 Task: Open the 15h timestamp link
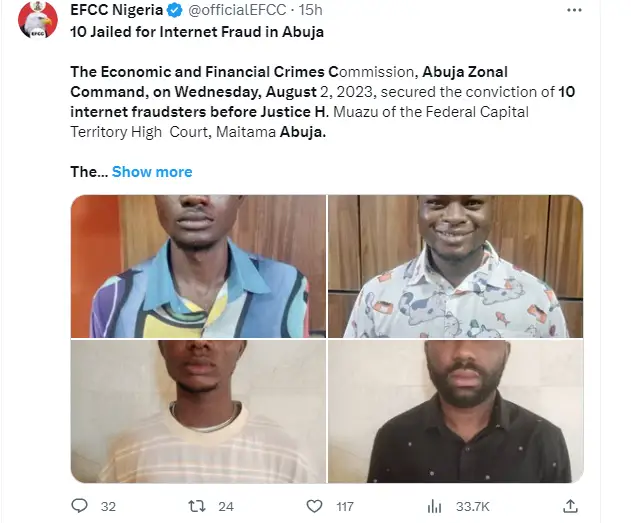pyautogui.click(x=311, y=12)
